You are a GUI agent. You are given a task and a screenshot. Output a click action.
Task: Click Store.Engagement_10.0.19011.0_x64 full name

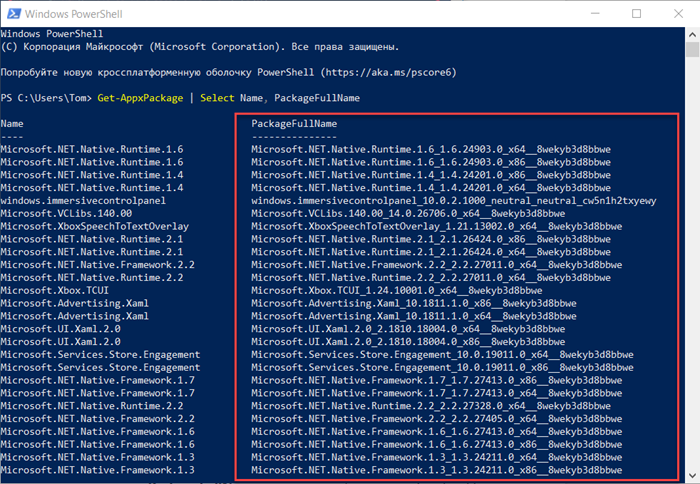click(442, 355)
